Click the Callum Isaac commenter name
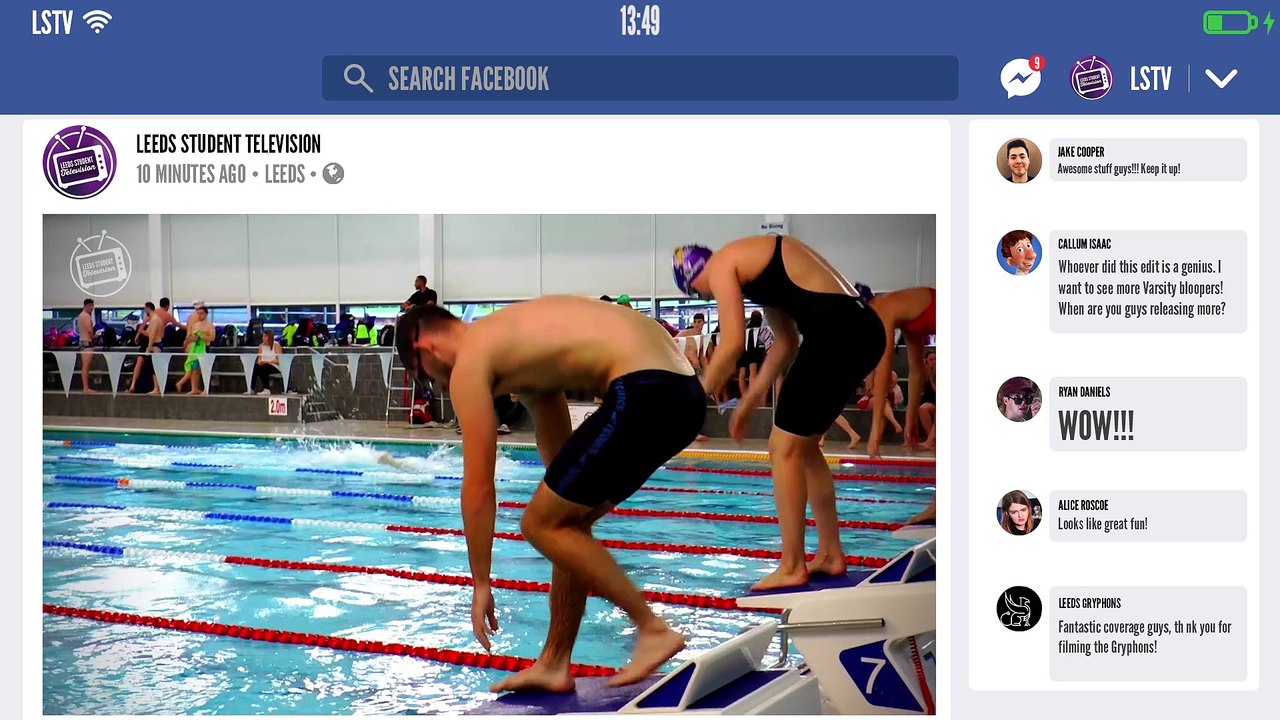The width and height of the screenshot is (1280, 720). coord(1084,244)
